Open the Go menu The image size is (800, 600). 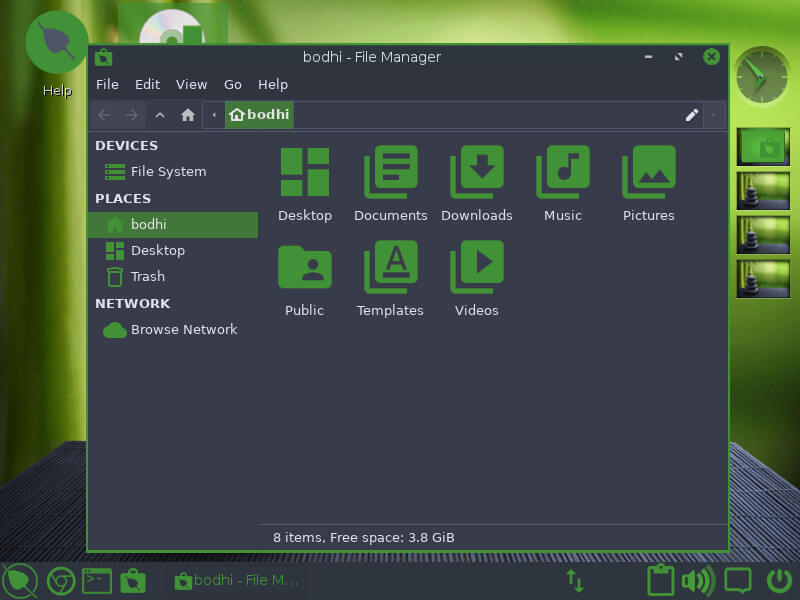coord(232,84)
